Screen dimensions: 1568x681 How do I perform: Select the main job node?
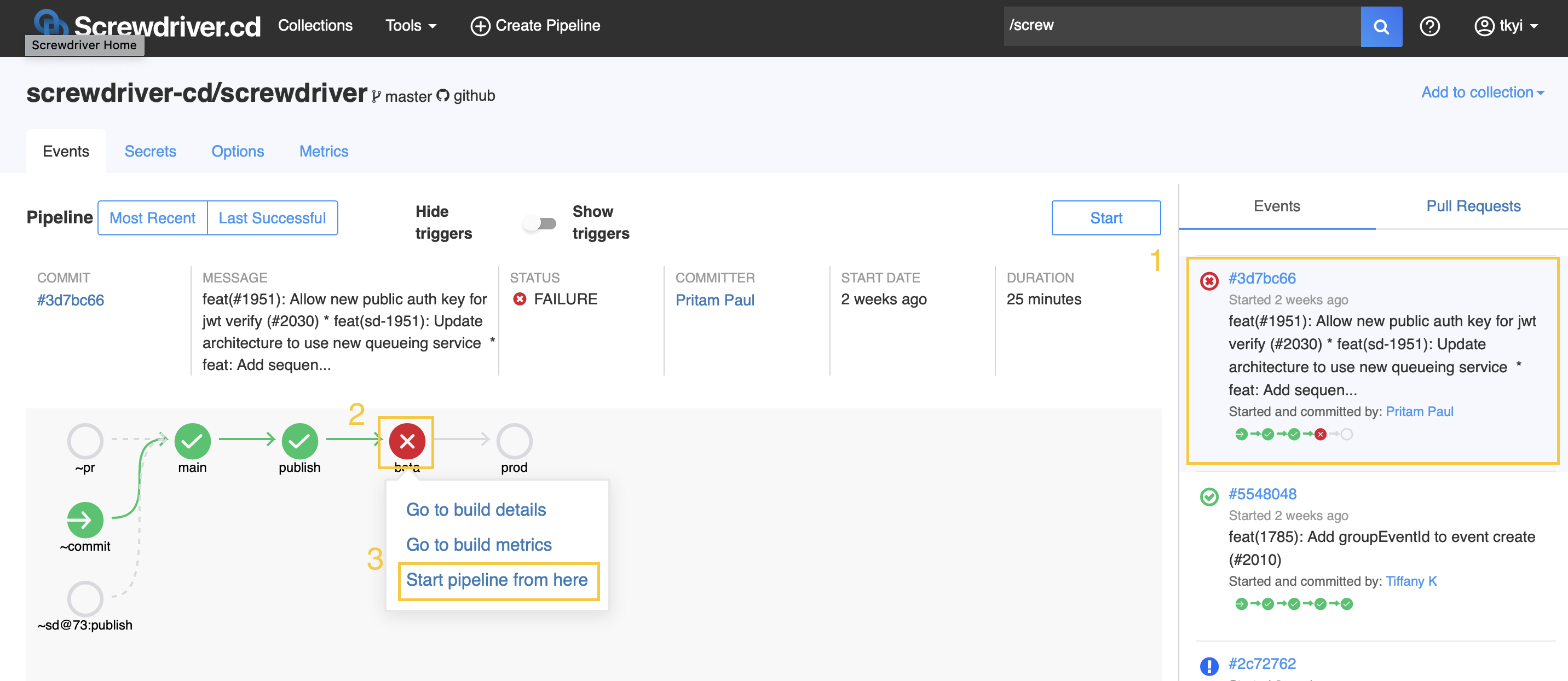click(192, 441)
